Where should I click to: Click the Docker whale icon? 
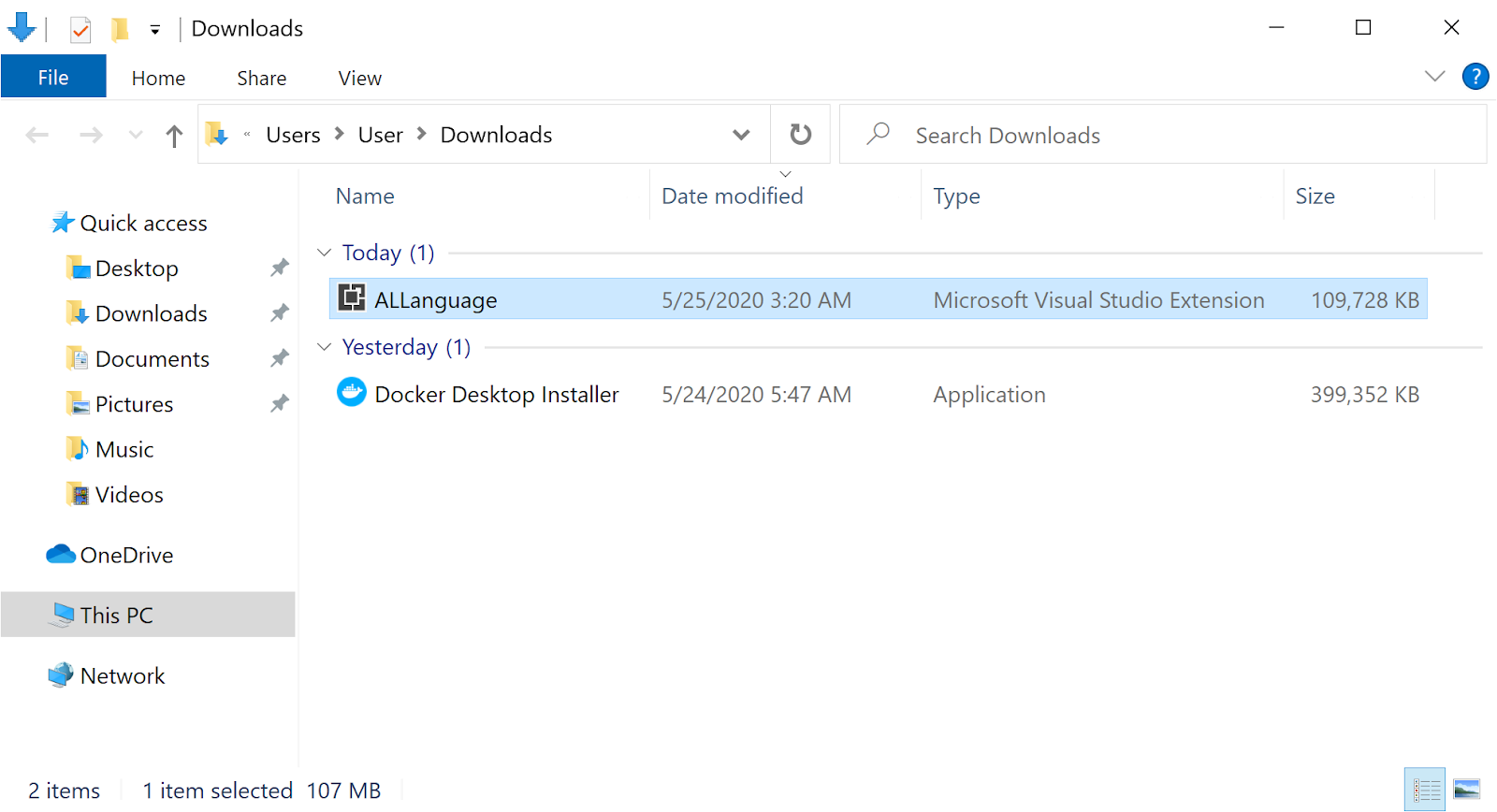(x=352, y=392)
